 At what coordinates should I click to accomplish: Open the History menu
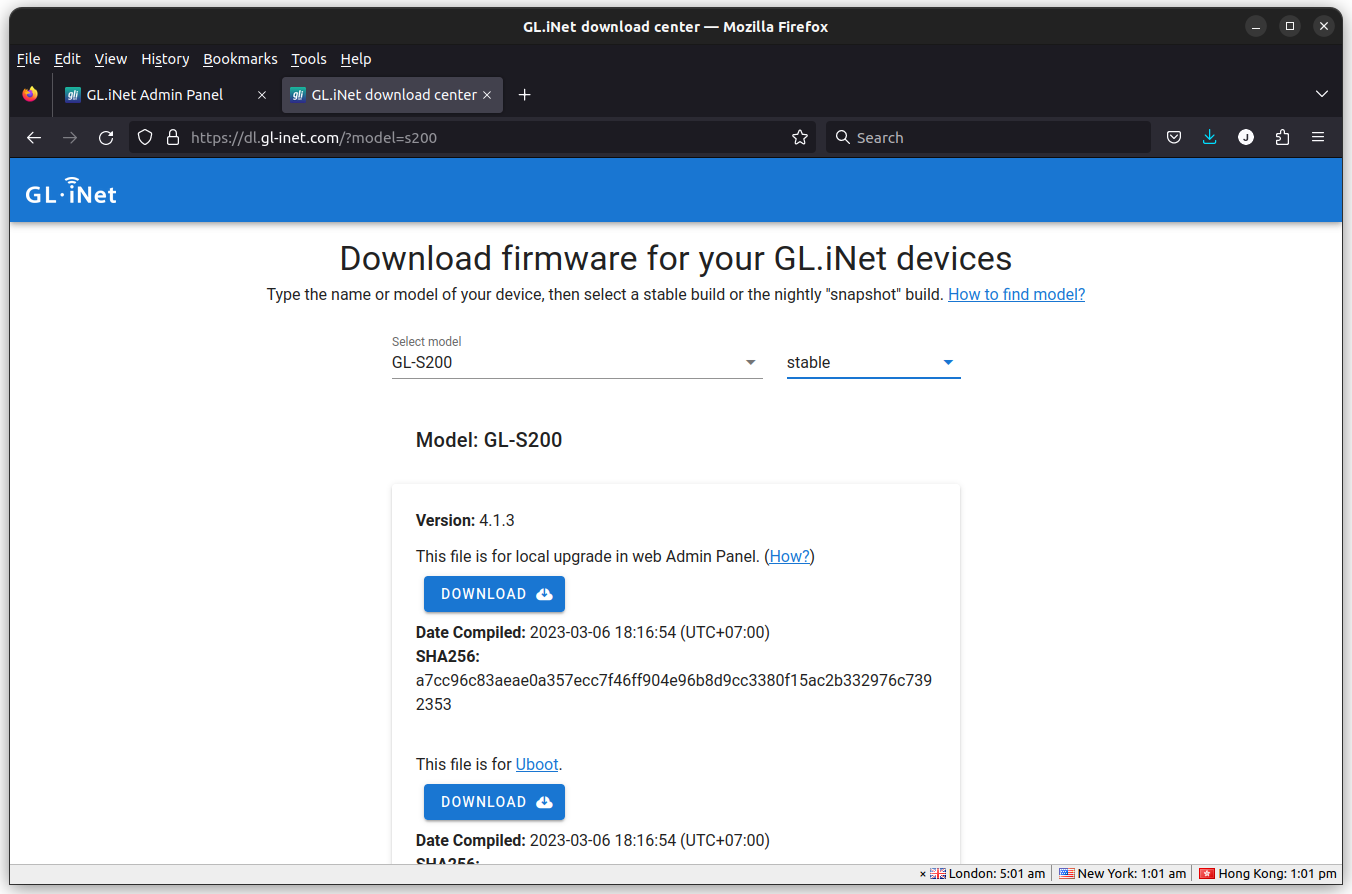point(165,59)
